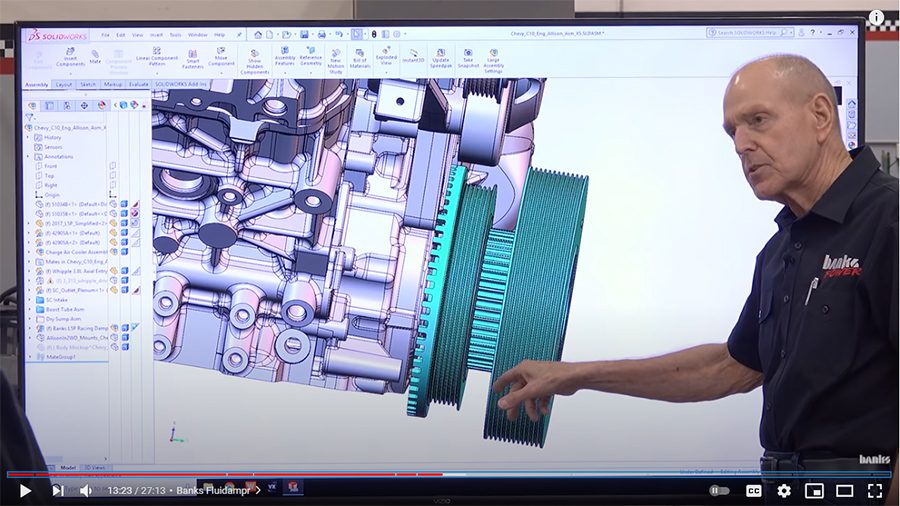Select Move Component tool
This screenshot has width=900, height=506.
click(221, 57)
